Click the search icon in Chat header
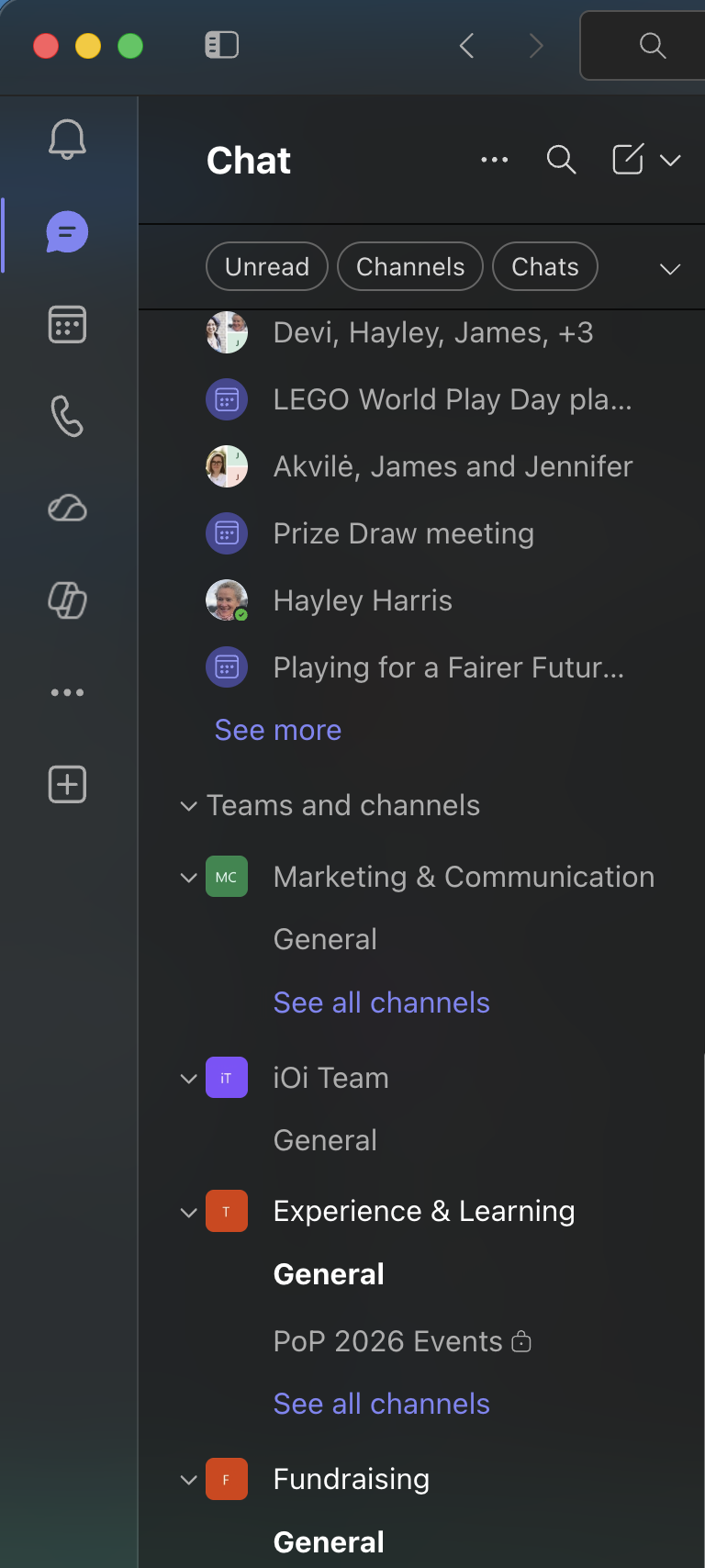The image size is (705, 1568). click(561, 160)
